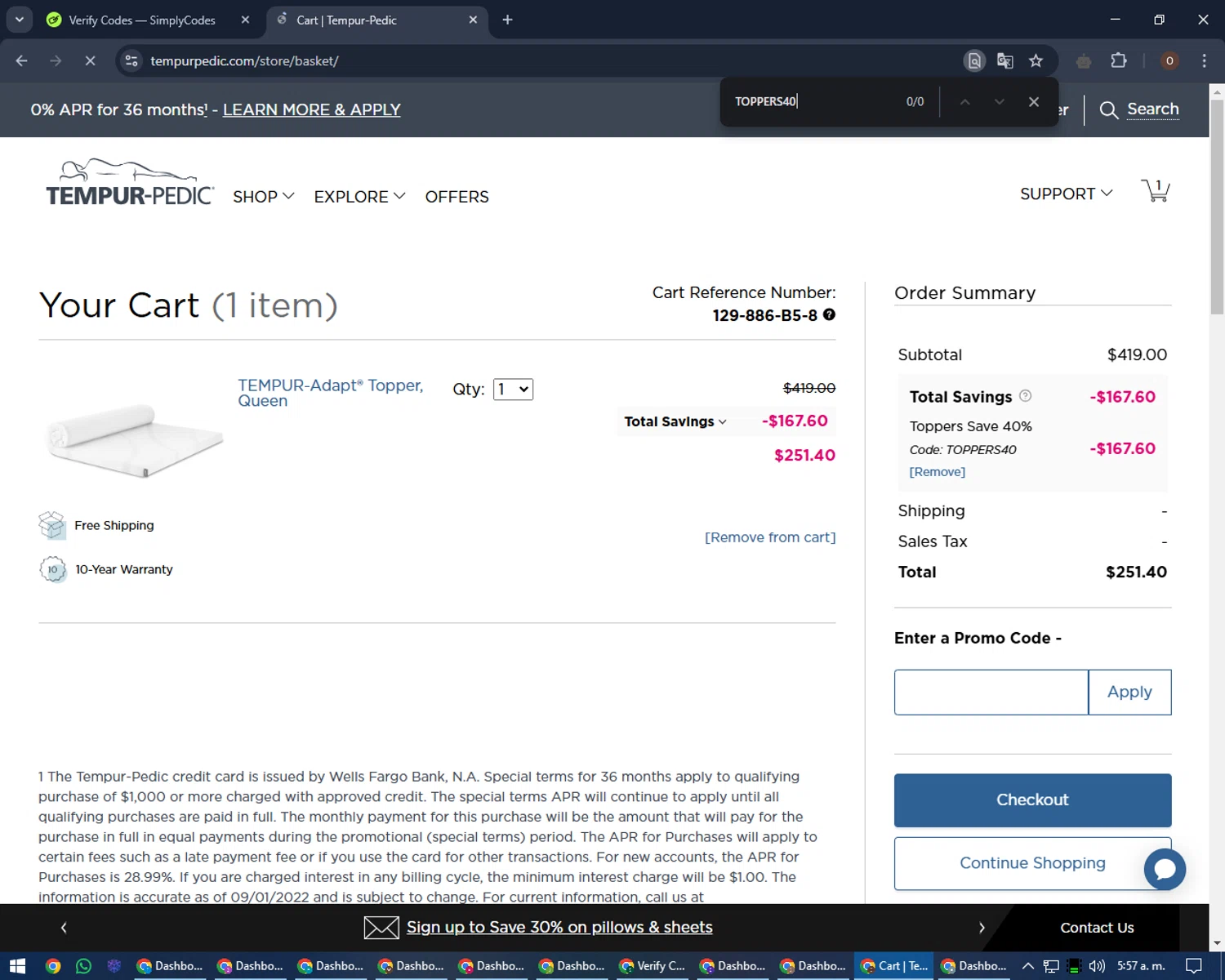Expand the EXPLORE menu
The image size is (1225, 980).
(359, 197)
